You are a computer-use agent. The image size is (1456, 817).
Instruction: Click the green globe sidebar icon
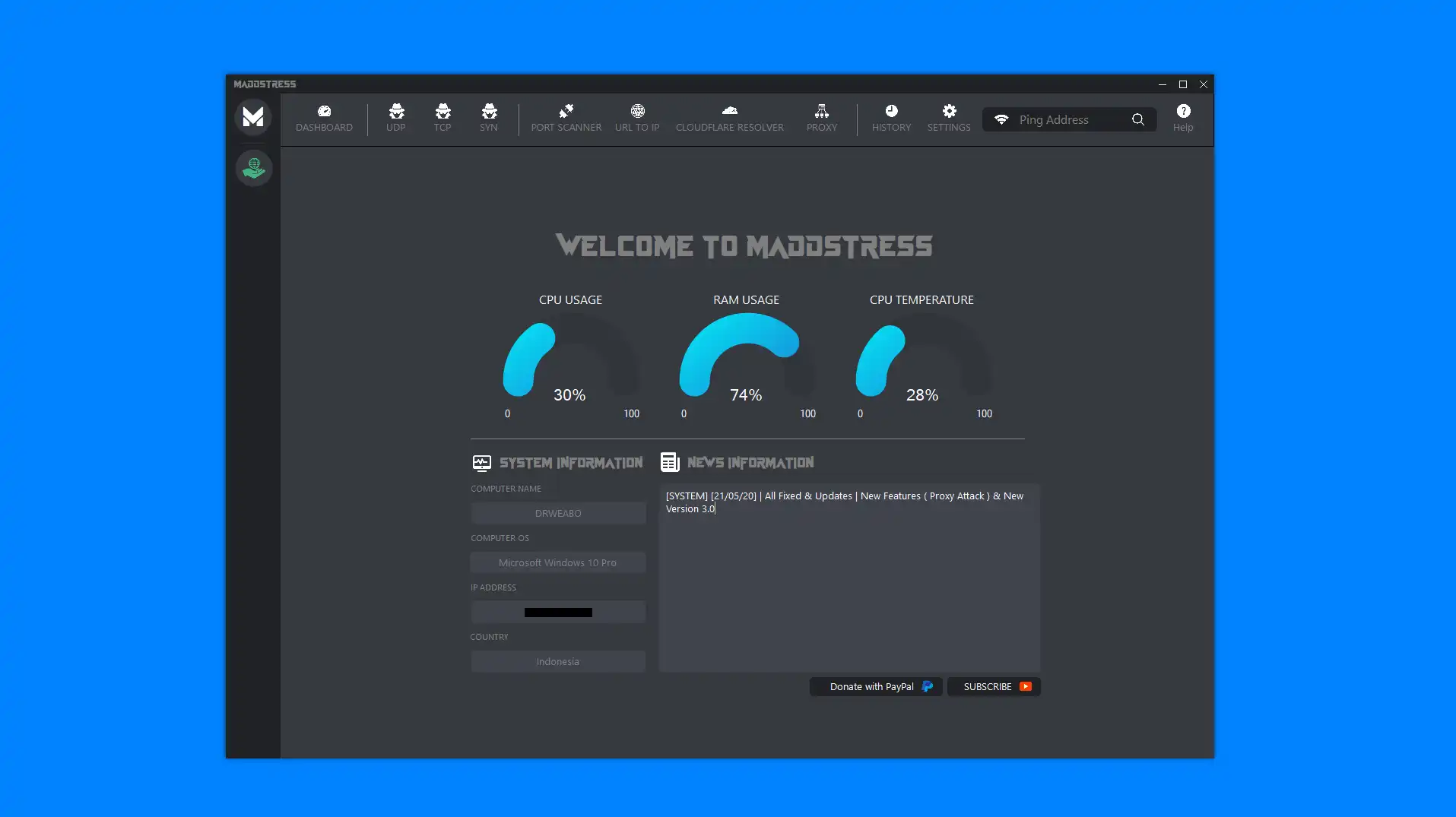(253, 168)
